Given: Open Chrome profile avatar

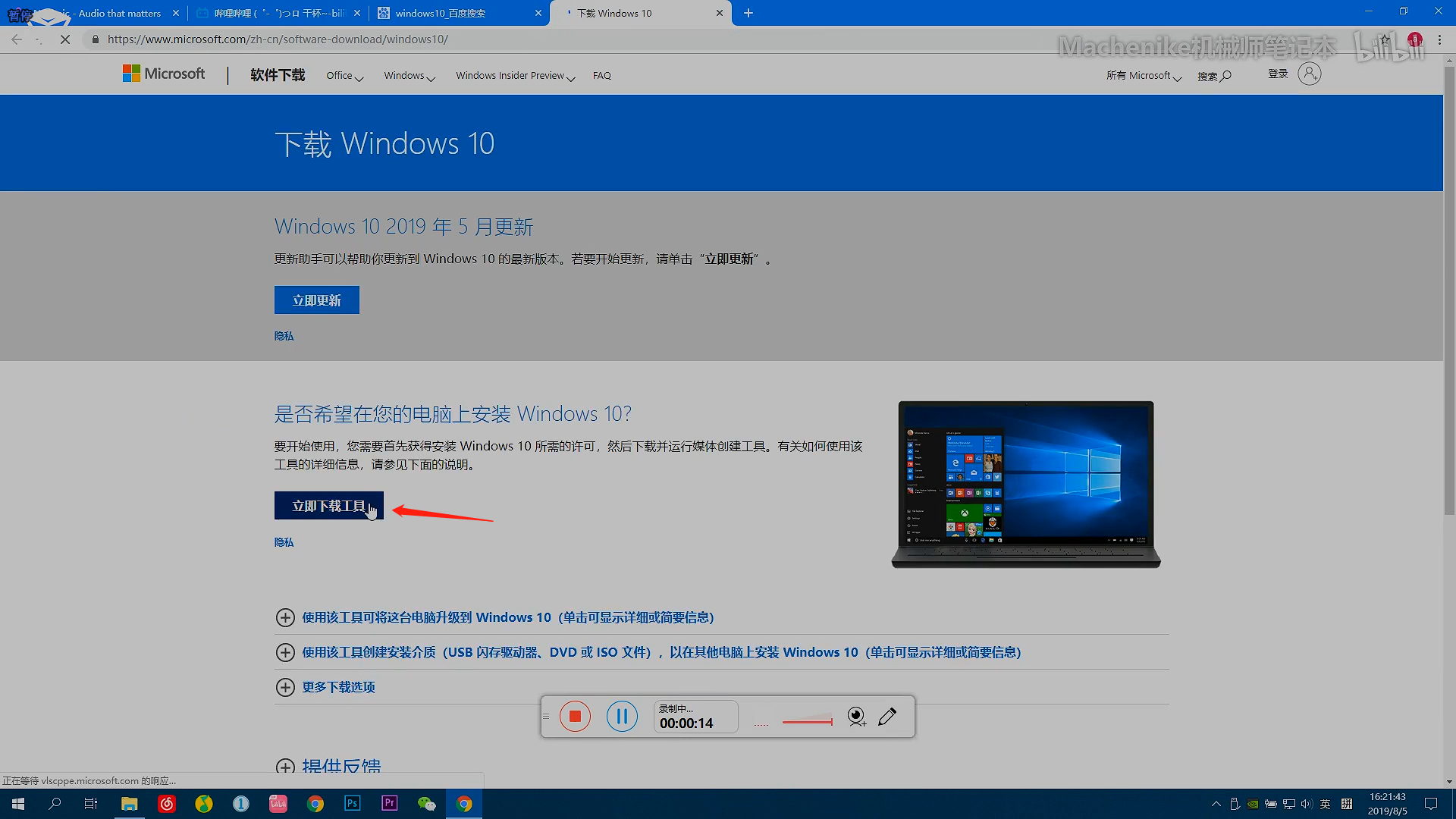Looking at the screenshot, I should click(1415, 39).
